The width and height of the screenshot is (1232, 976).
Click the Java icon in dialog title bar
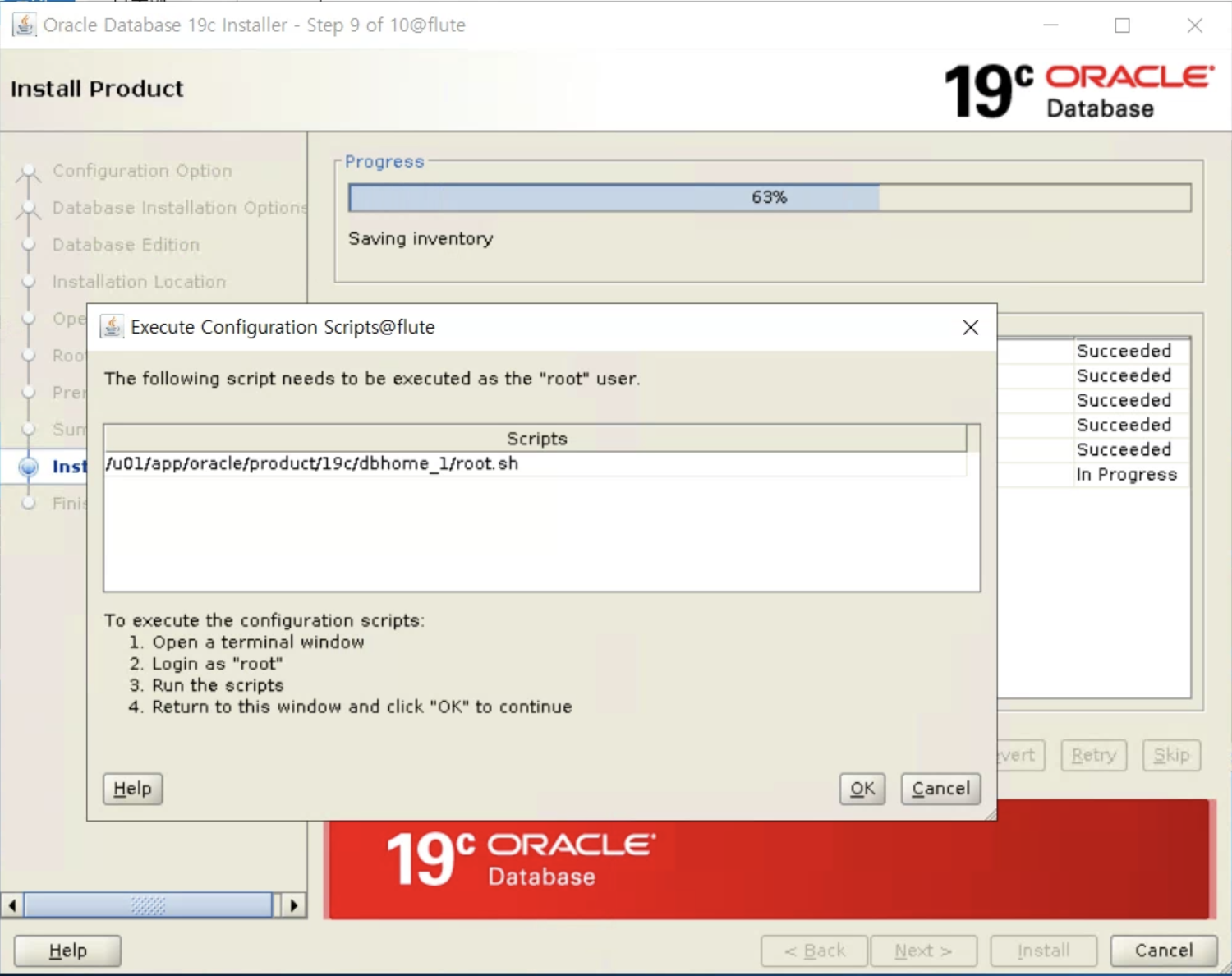(x=112, y=326)
